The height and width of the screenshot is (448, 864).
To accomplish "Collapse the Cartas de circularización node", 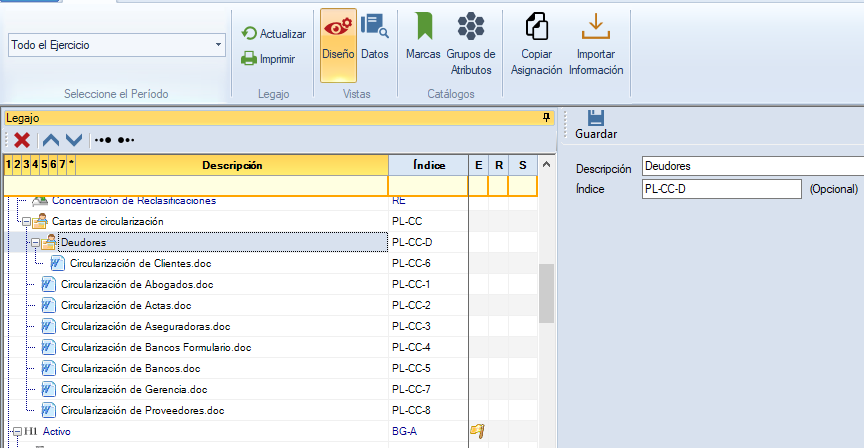I will (26, 221).
